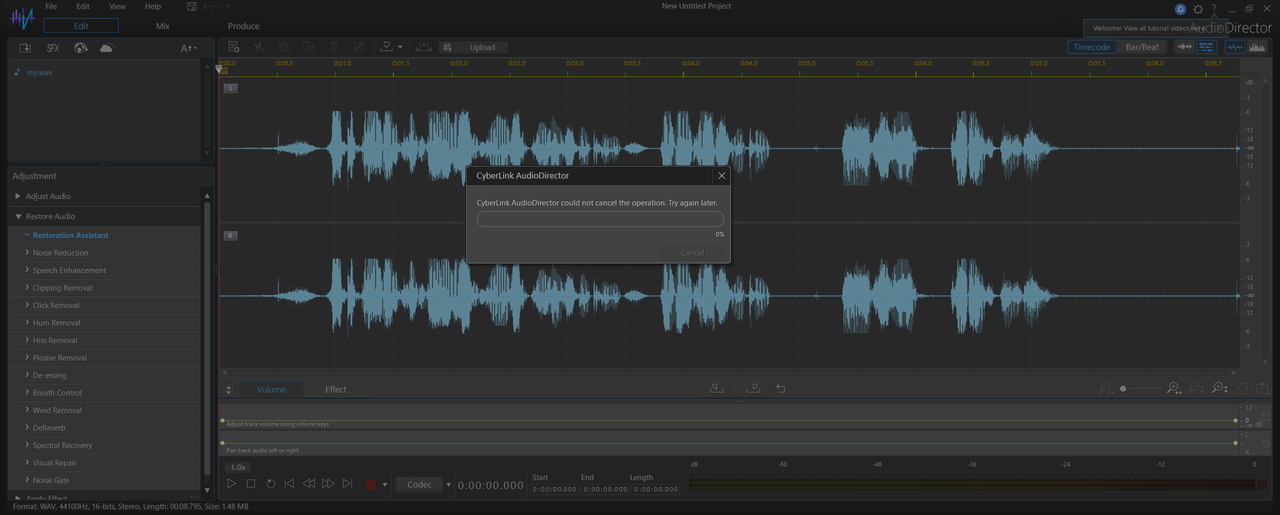Click the Start time input field
This screenshot has height=515, width=1280.
[x=554, y=489]
